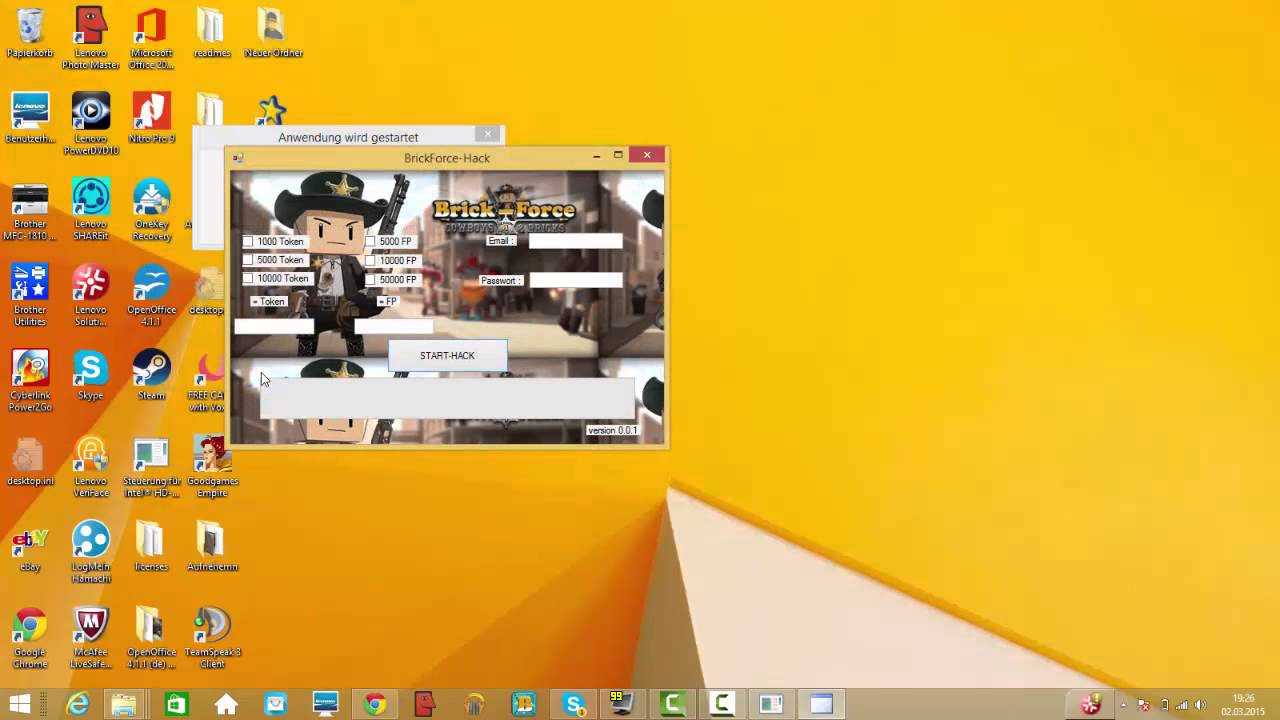
Task: Select Lenovo VeriFace desktop shortcut
Action: pos(91,467)
